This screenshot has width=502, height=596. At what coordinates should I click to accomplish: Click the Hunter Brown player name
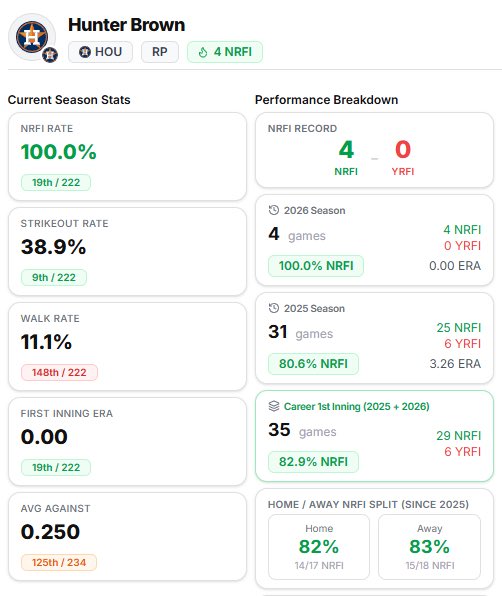coord(127,25)
